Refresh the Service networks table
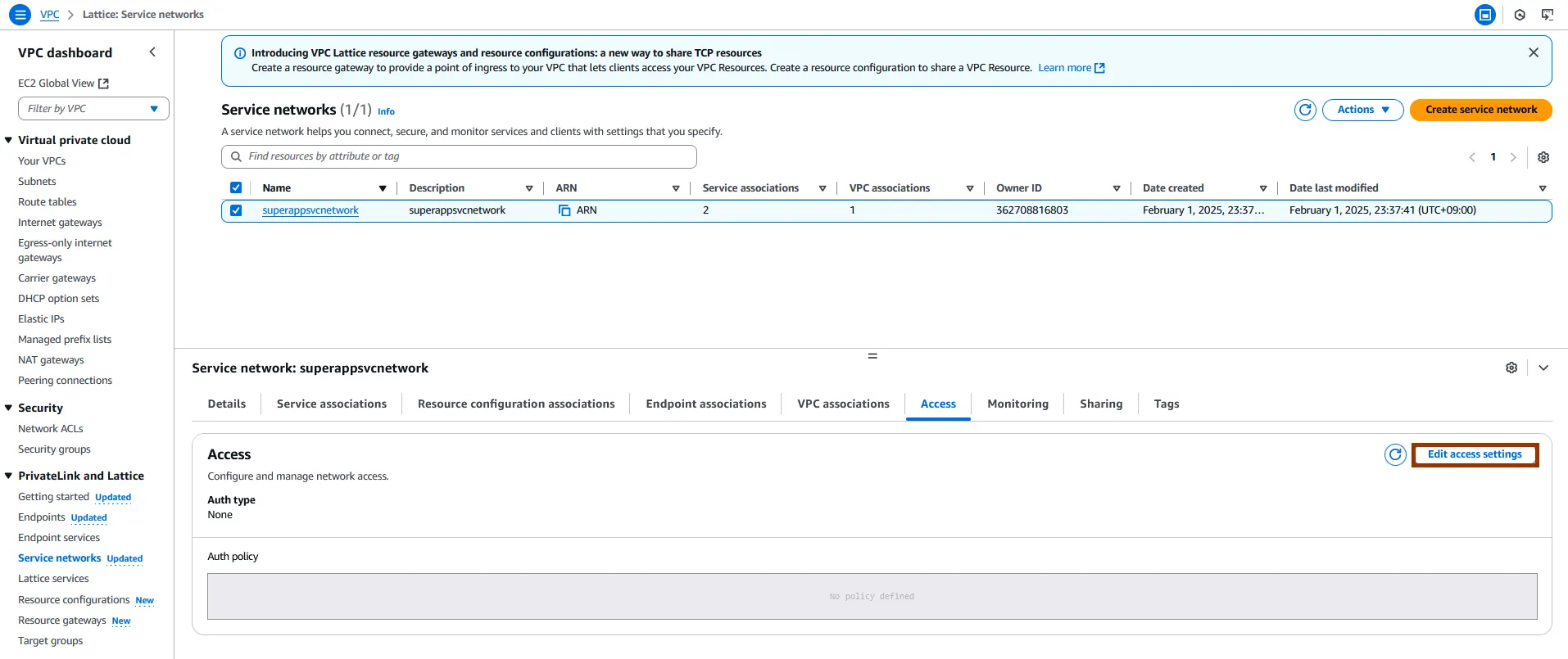 click(x=1305, y=110)
